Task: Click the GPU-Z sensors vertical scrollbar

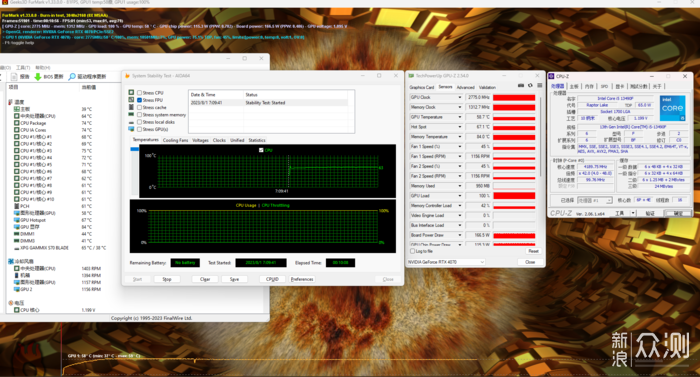Action: coord(541,169)
